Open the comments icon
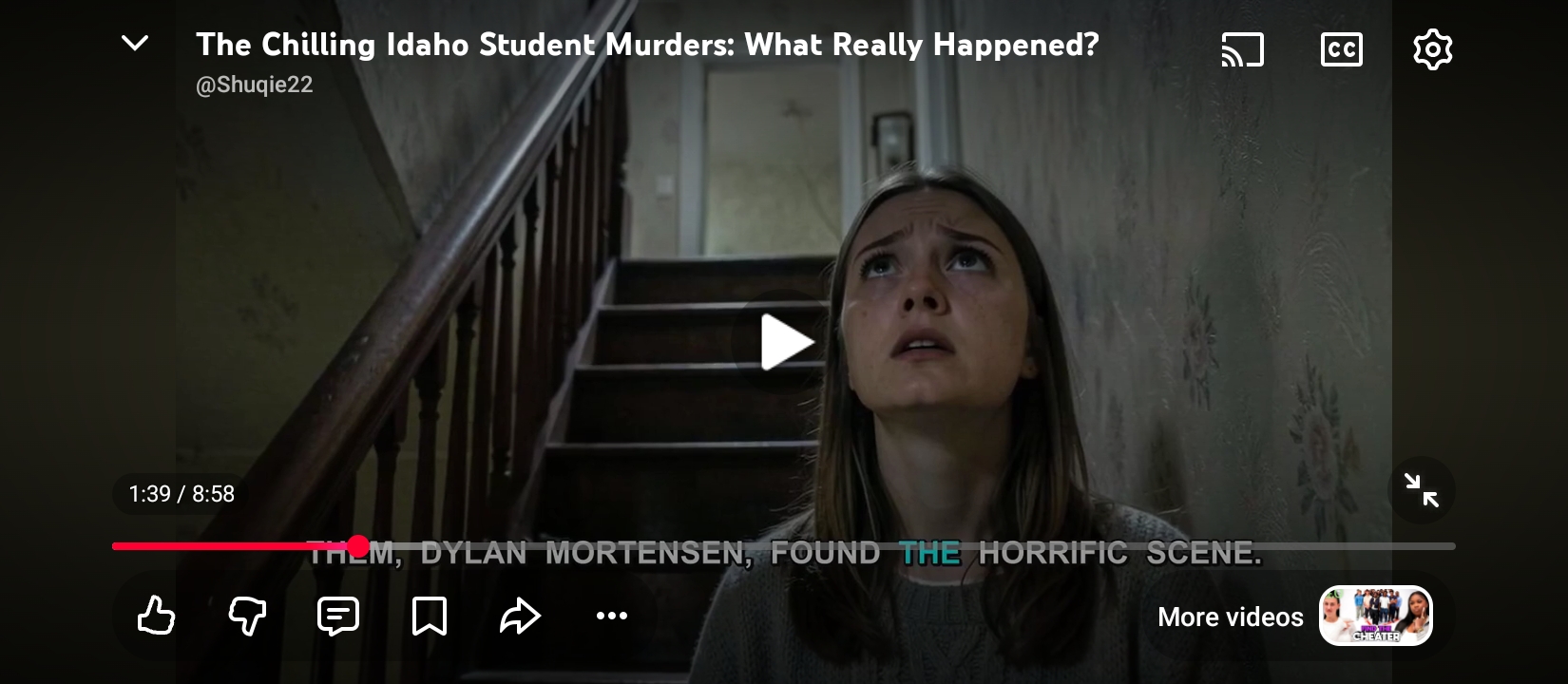This screenshot has width=1568, height=684. tap(337, 616)
